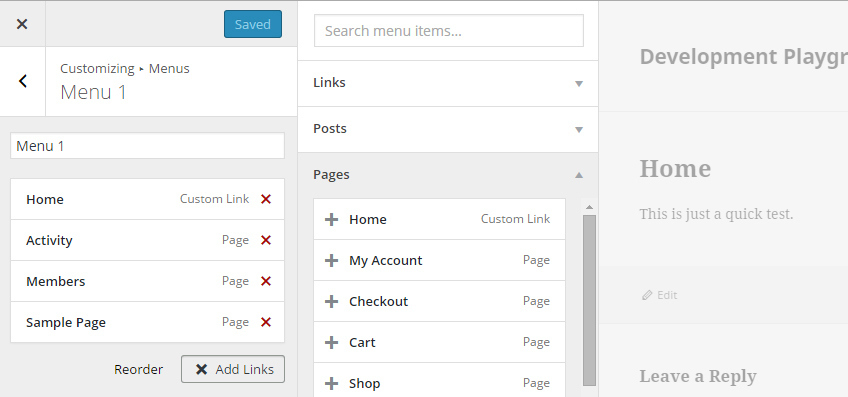Select My Account in available pages
Screen dimensions: 848x397
(439, 260)
